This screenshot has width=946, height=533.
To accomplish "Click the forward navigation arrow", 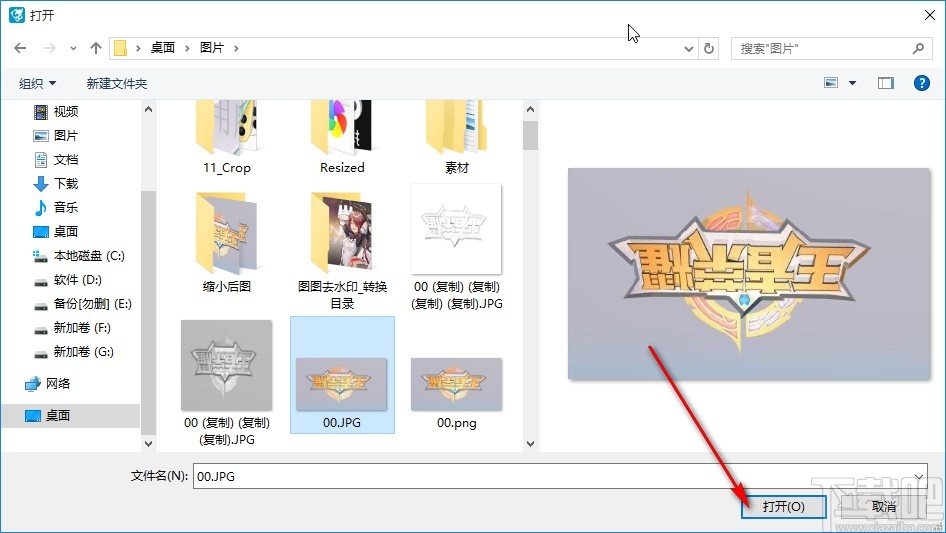I will click(x=49, y=48).
